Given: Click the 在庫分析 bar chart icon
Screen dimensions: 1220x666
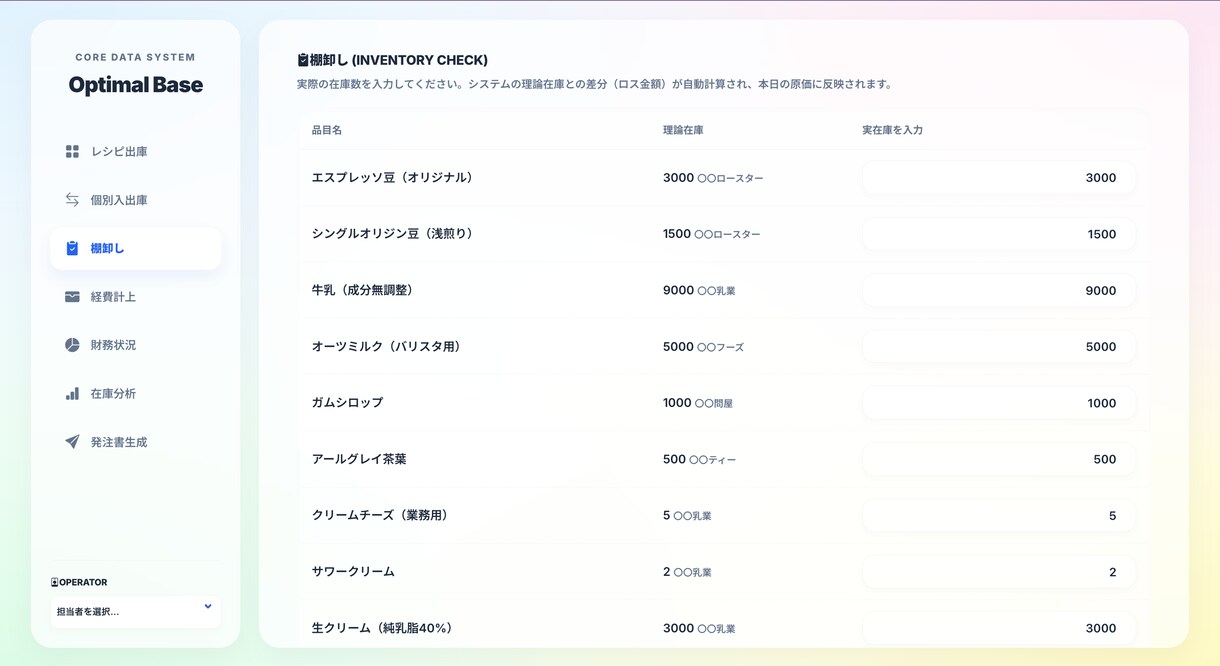Looking at the screenshot, I should pyautogui.click(x=72, y=393).
